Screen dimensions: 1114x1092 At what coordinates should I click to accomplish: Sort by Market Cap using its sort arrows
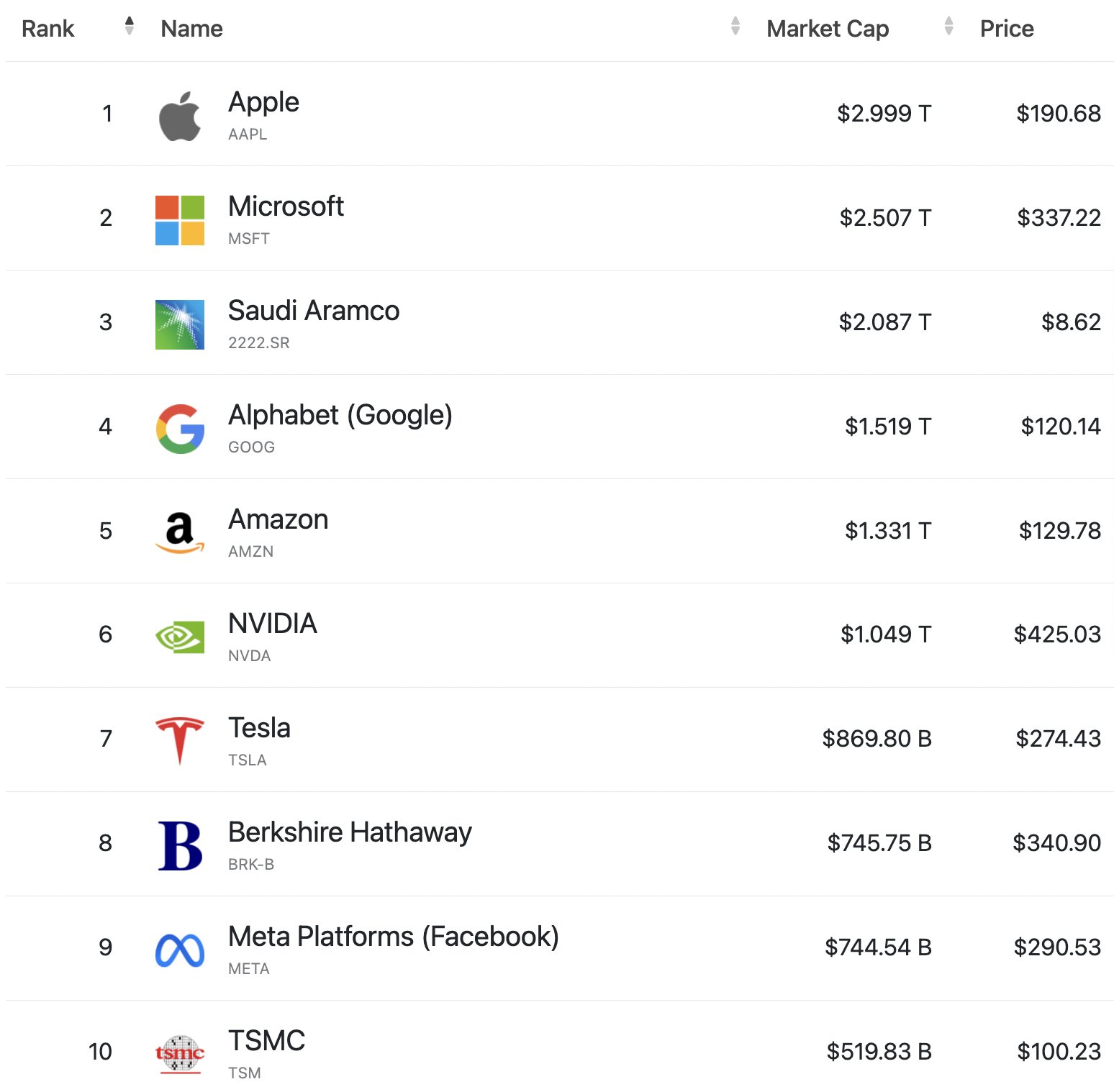point(949,26)
